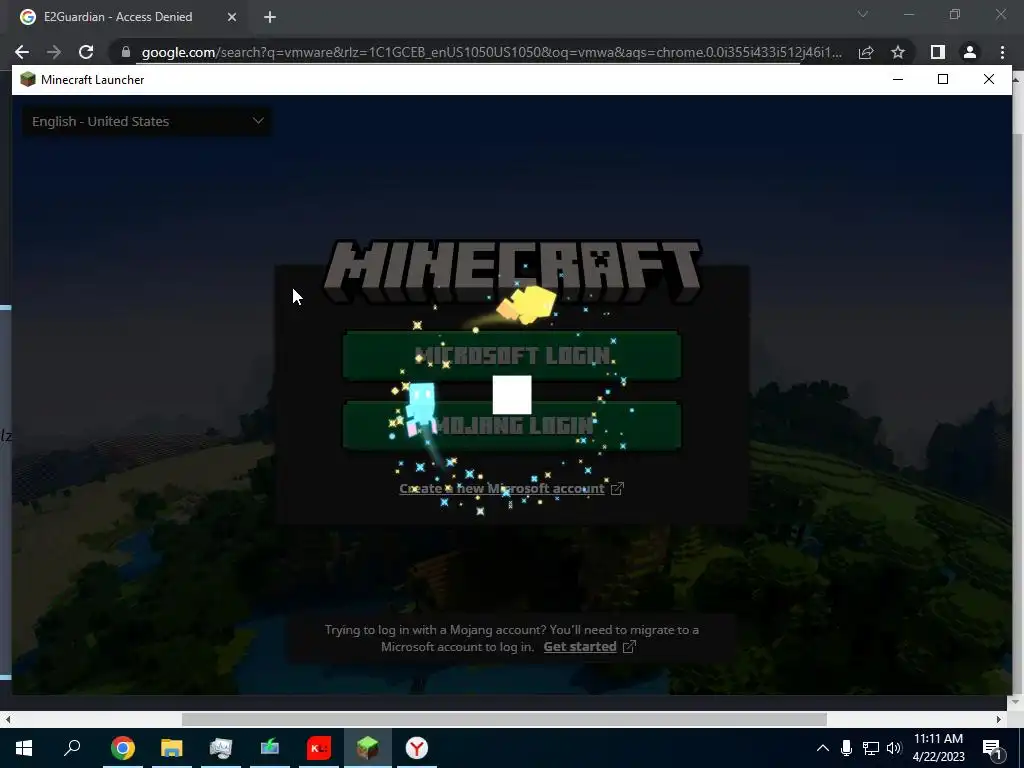The height and width of the screenshot is (768, 1024).
Task: Open the Chrome side panel icon
Action: pos(938,52)
